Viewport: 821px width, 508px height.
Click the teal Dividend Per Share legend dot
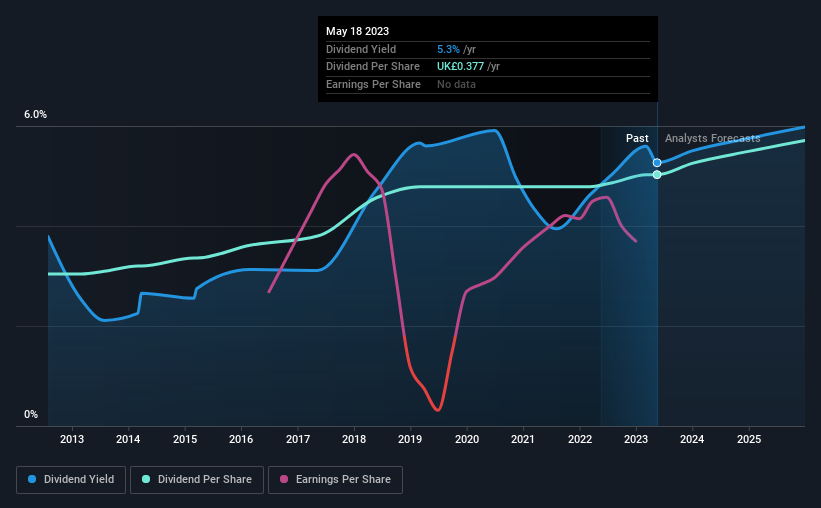pos(146,479)
